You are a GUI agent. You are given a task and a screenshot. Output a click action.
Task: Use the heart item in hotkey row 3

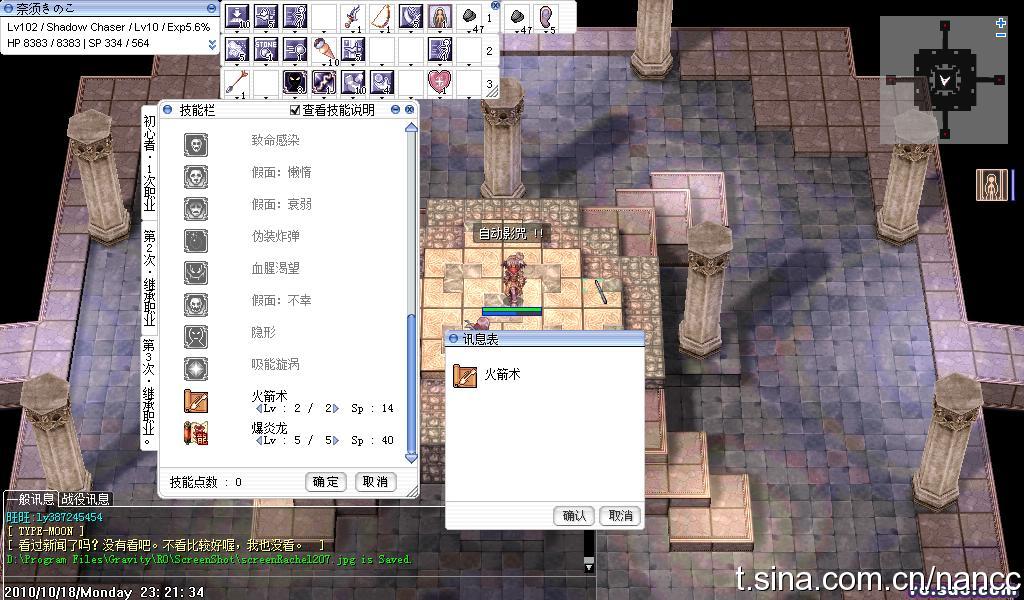click(440, 84)
